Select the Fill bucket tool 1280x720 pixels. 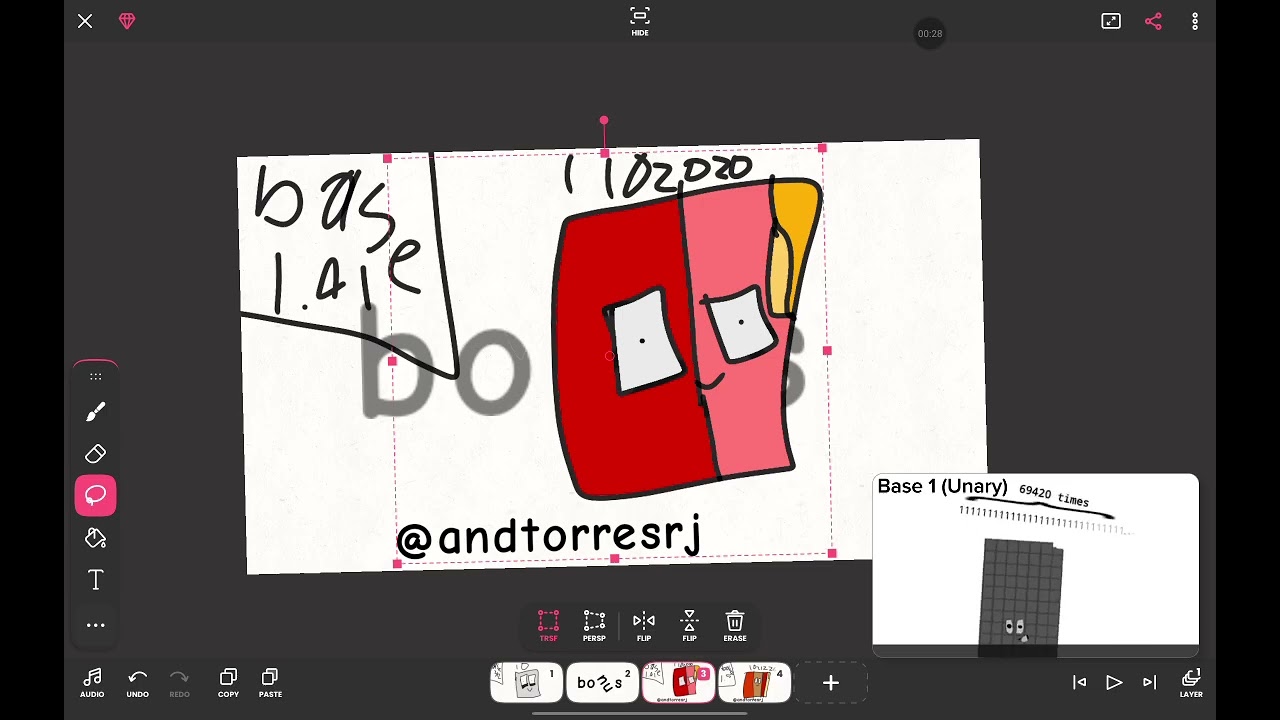point(96,538)
